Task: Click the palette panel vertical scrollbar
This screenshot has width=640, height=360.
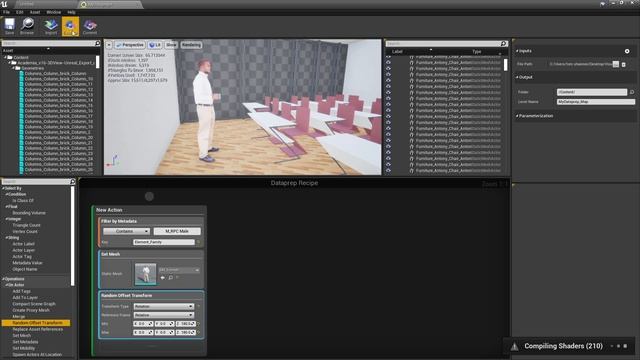Action: (73, 236)
